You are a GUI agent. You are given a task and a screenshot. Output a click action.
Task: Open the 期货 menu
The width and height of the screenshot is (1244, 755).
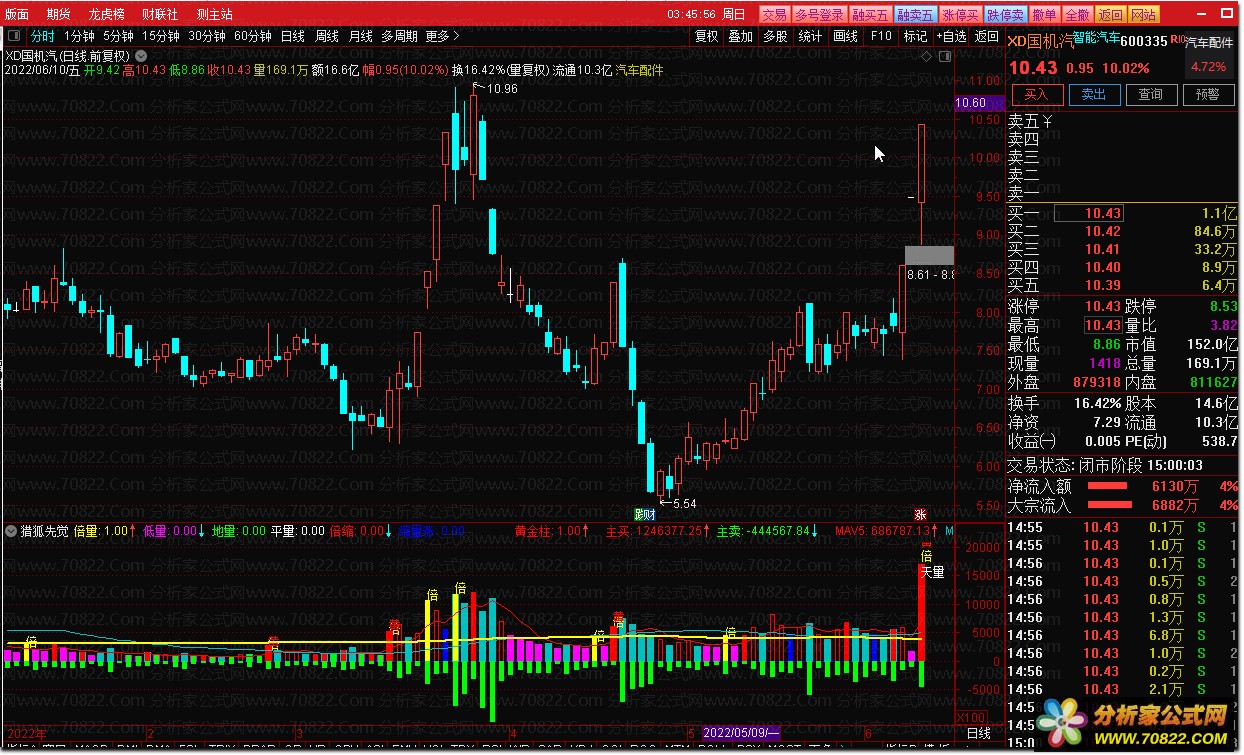click(59, 15)
